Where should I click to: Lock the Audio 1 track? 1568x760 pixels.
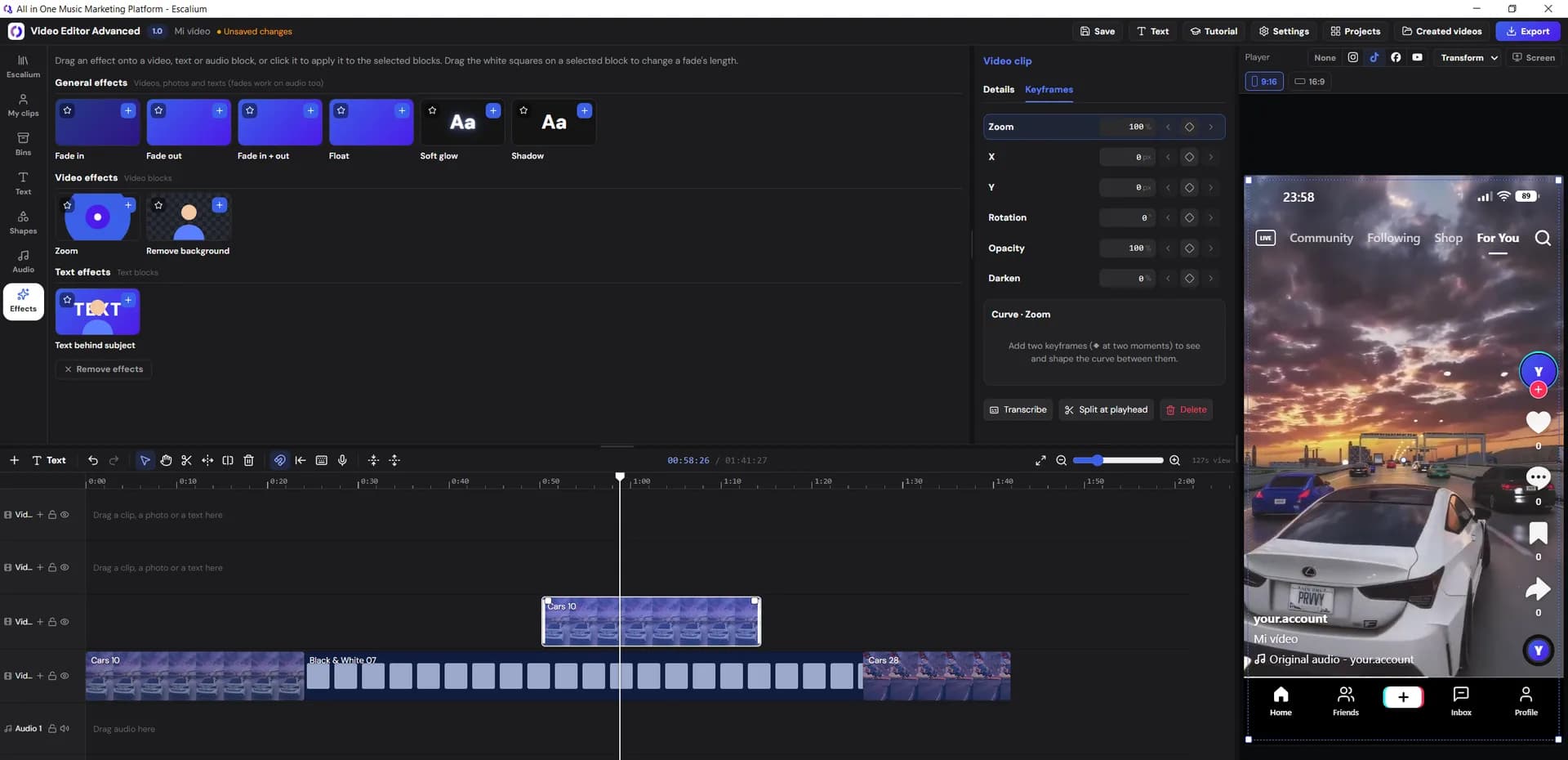tap(52, 728)
